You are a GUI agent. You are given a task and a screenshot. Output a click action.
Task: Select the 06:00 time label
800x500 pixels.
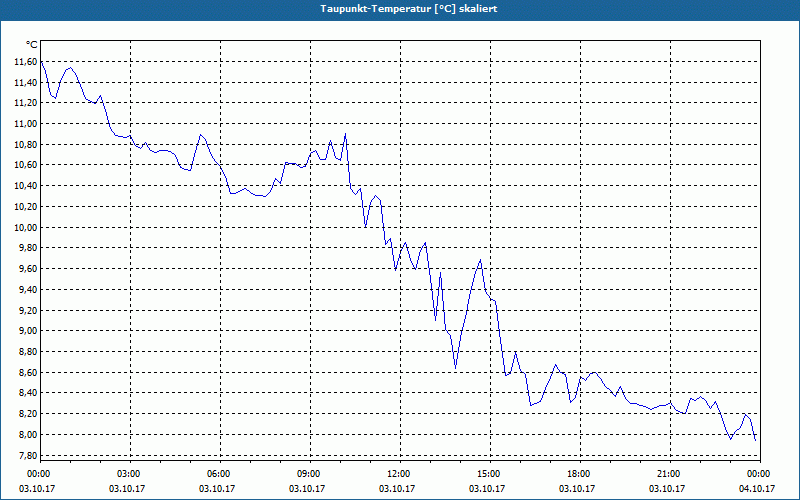tap(220, 474)
